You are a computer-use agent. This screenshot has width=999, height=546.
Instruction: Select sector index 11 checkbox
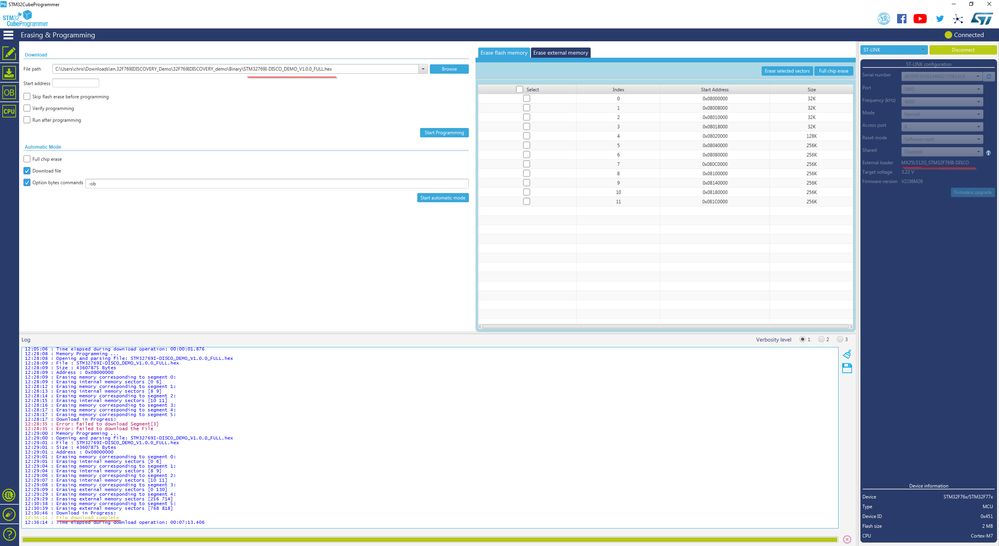point(526,201)
